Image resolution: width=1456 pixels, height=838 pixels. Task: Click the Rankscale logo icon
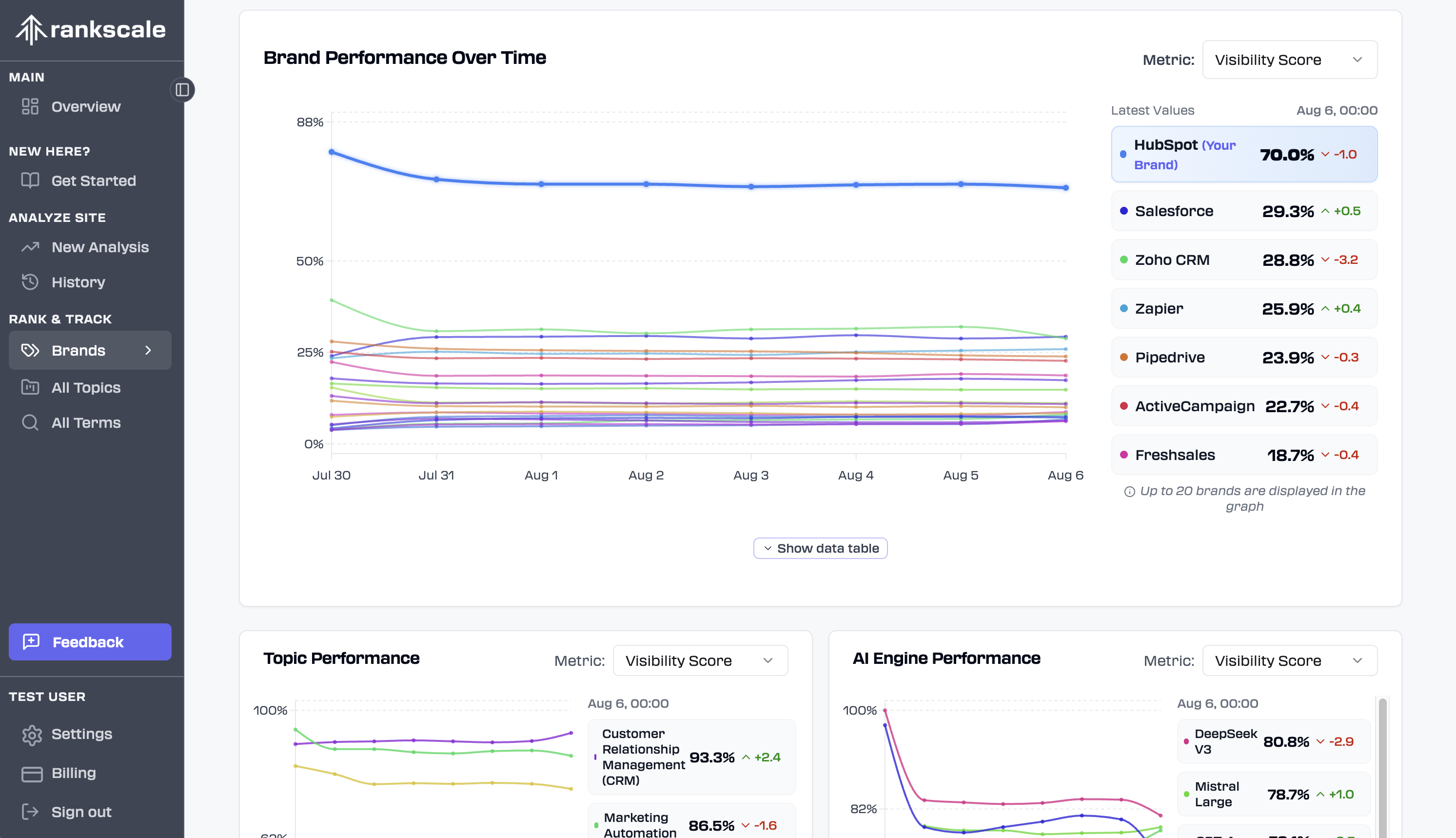pos(31,30)
